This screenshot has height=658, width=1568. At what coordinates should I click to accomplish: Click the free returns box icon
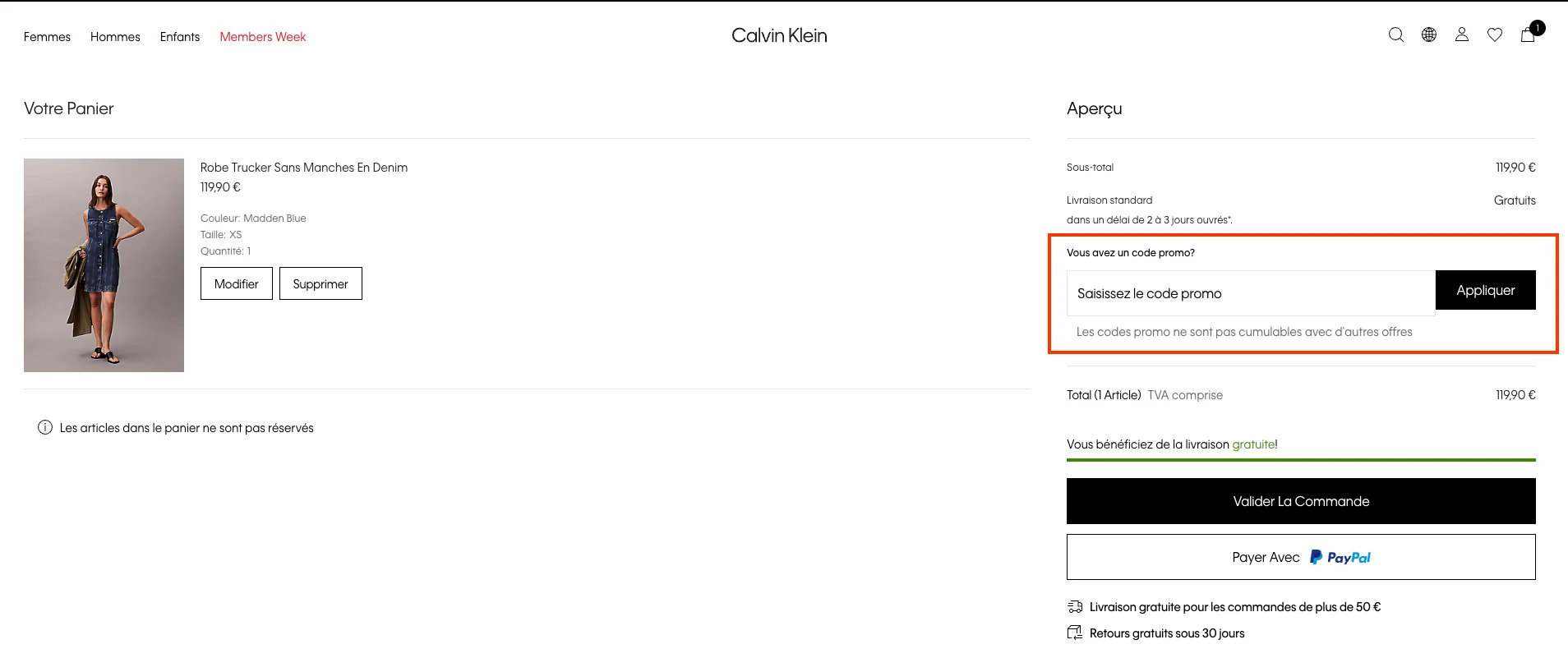[1075, 633]
